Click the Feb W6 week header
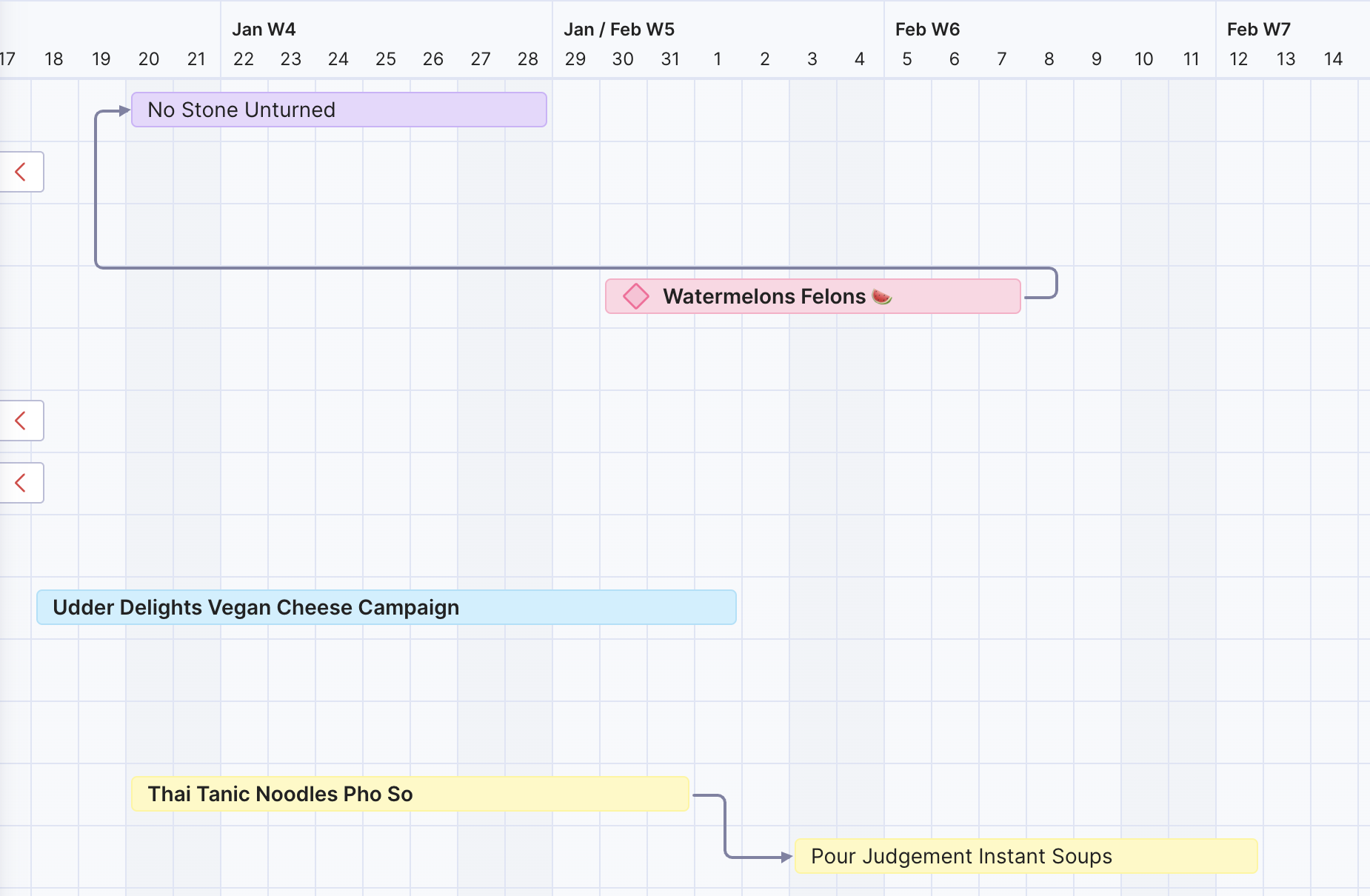Viewport: 1370px width, 896px height. 927,30
